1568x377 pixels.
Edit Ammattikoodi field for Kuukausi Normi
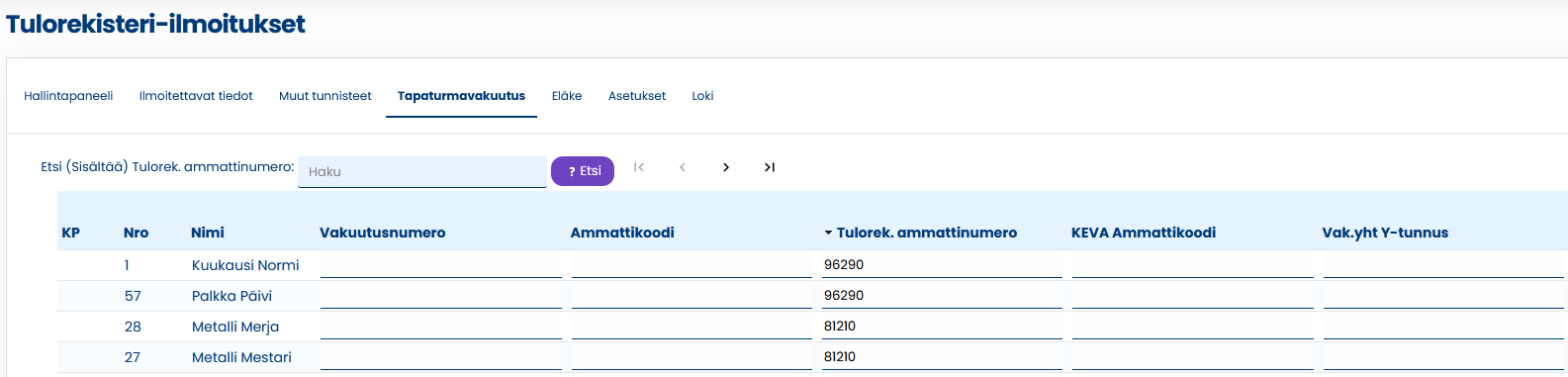pyautogui.click(x=692, y=265)
